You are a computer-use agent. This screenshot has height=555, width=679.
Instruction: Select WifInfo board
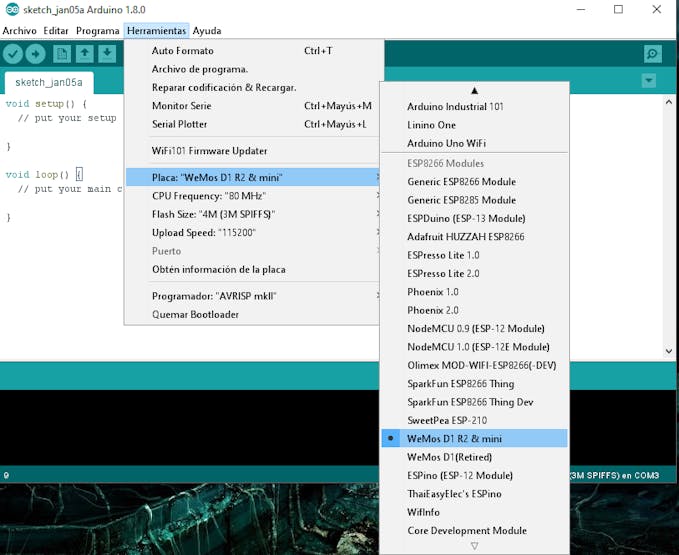(x=474, y=512)
